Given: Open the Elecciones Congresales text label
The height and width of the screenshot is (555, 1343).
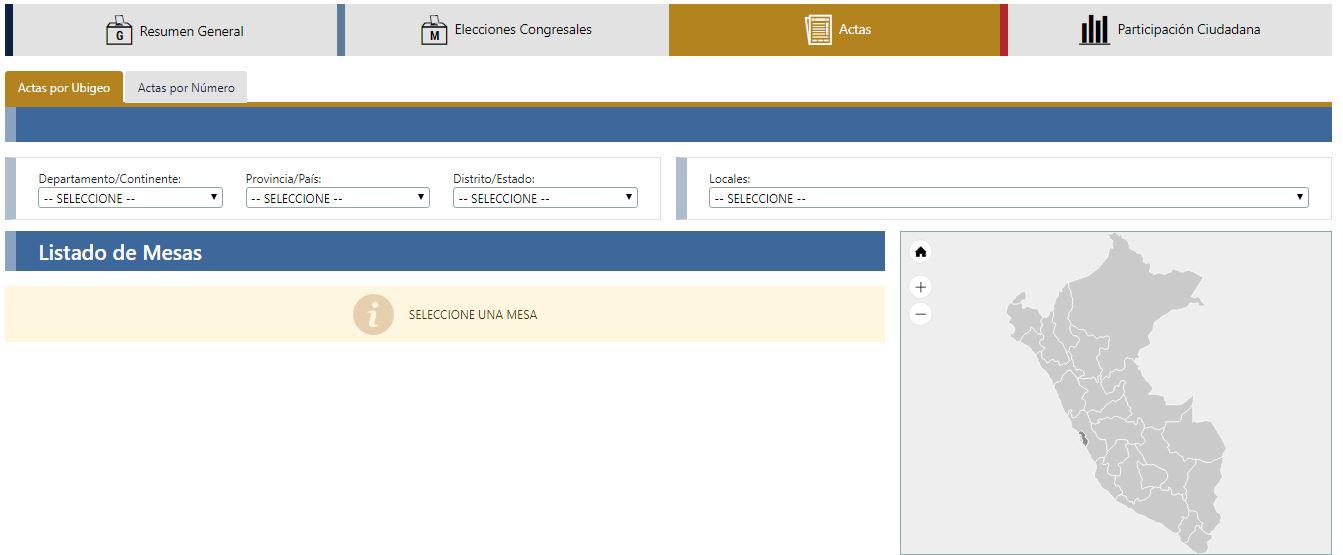Looking at the screenshot, I should coord(523,30).
